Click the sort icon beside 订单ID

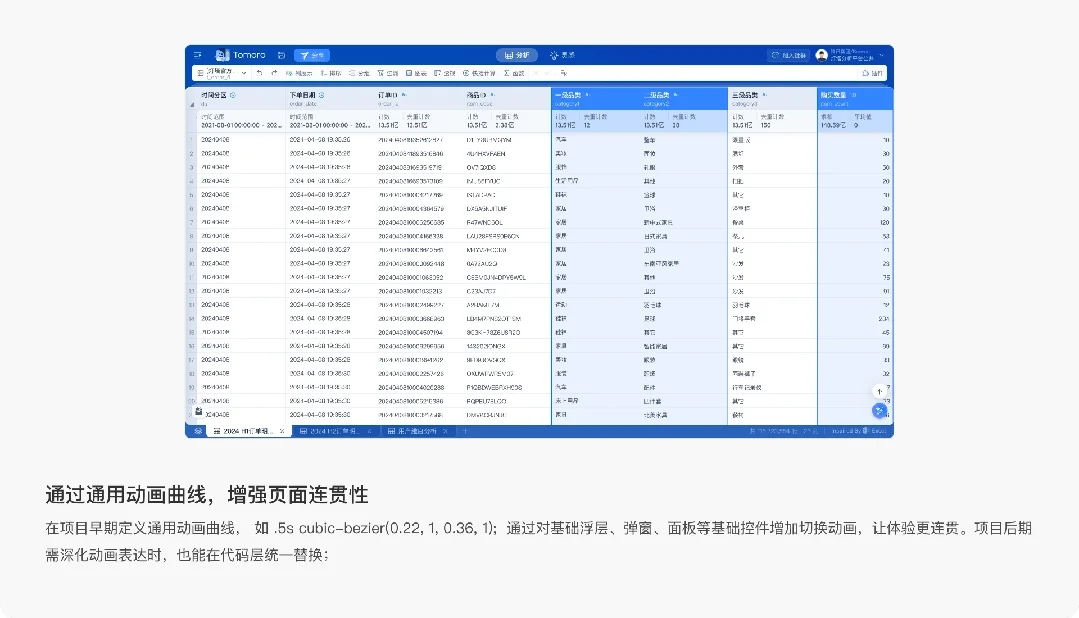(x=404, y=95)
